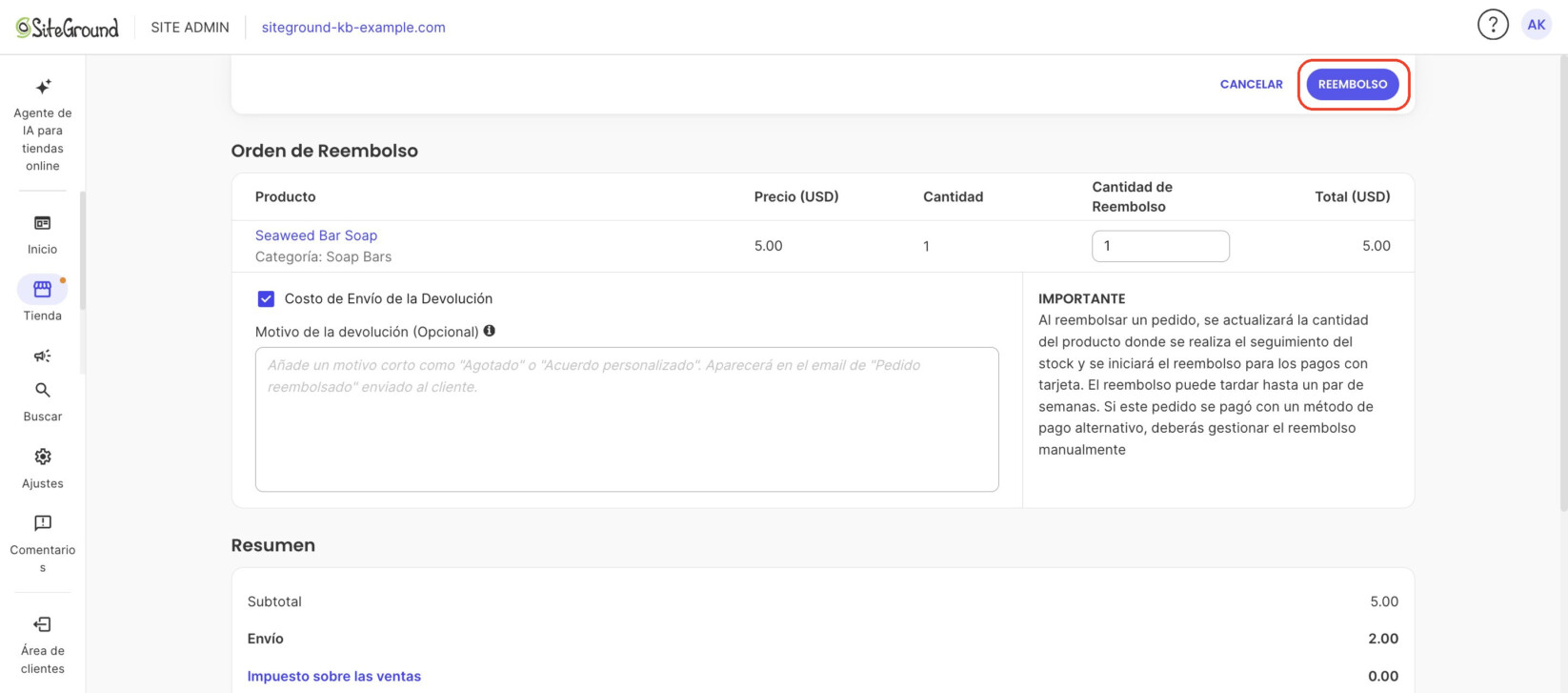The width and height of the screenshot is (1568, 693).
Task: Show info tooltip for Motivo de la devolución
Action: click(x=490, y=331)
